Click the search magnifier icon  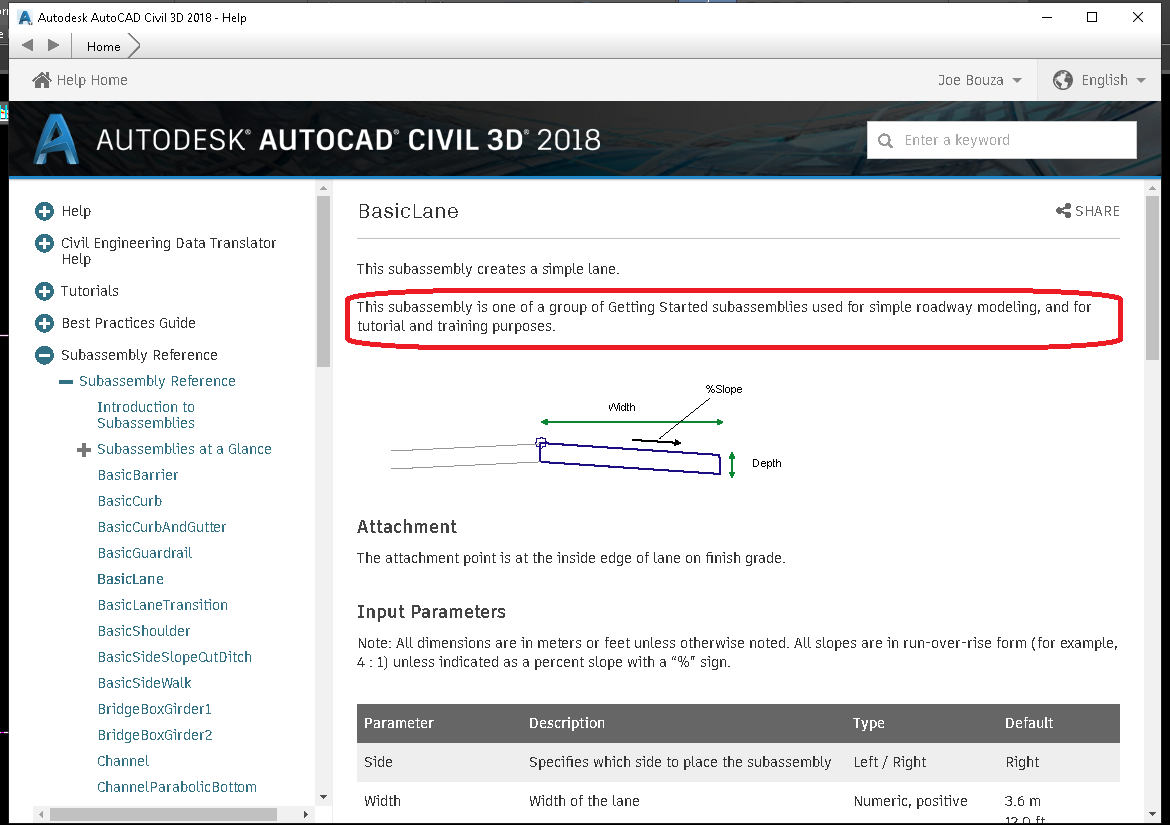(885, 140)
